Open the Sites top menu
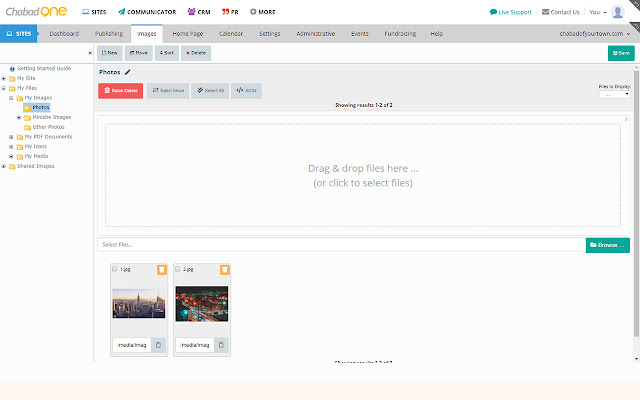The image size is (640, 400). coord(94,12)
